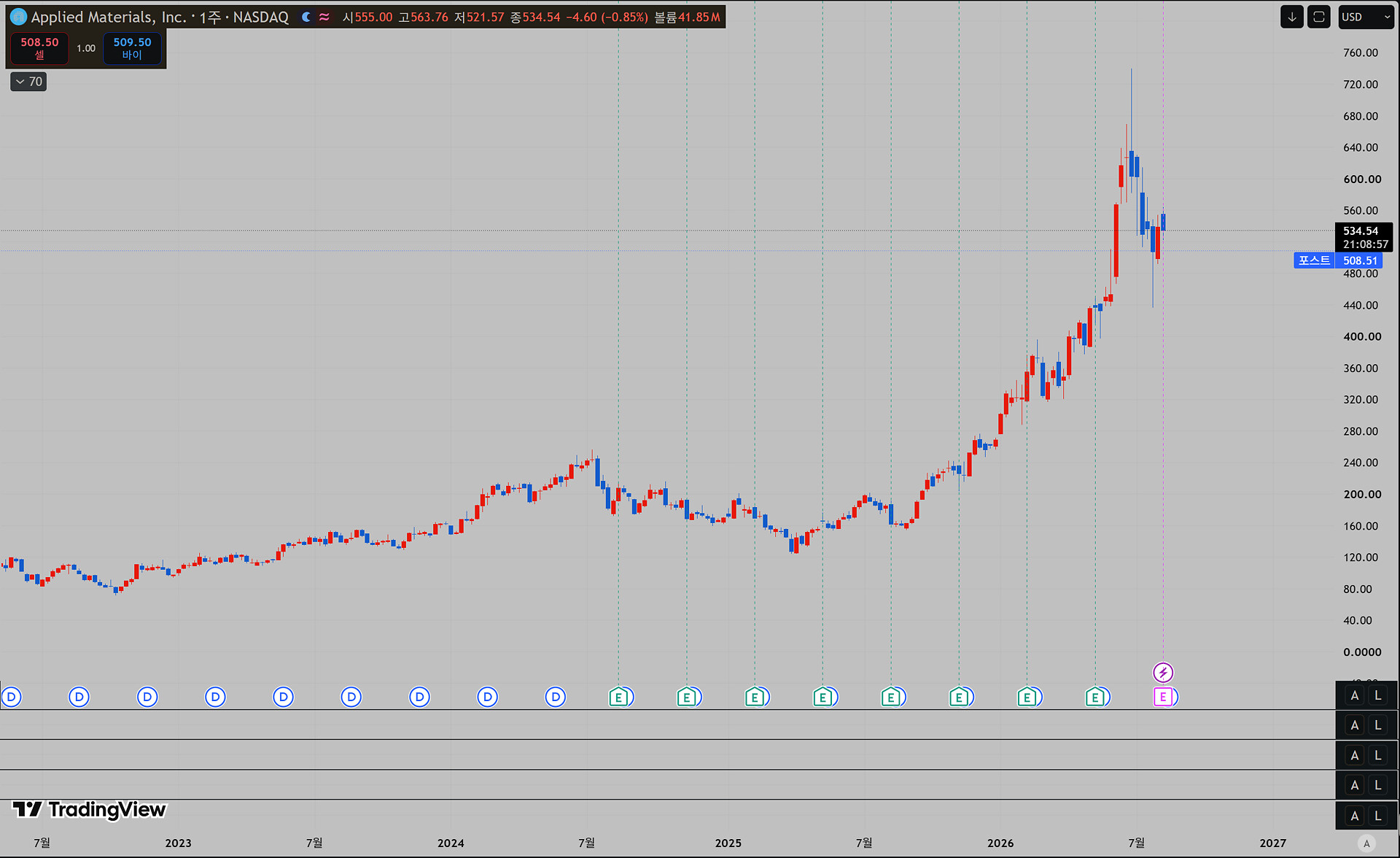This screenshot has width=1400, height=858.
Task: Open the last green earnings E marker
Action: 1094,697
